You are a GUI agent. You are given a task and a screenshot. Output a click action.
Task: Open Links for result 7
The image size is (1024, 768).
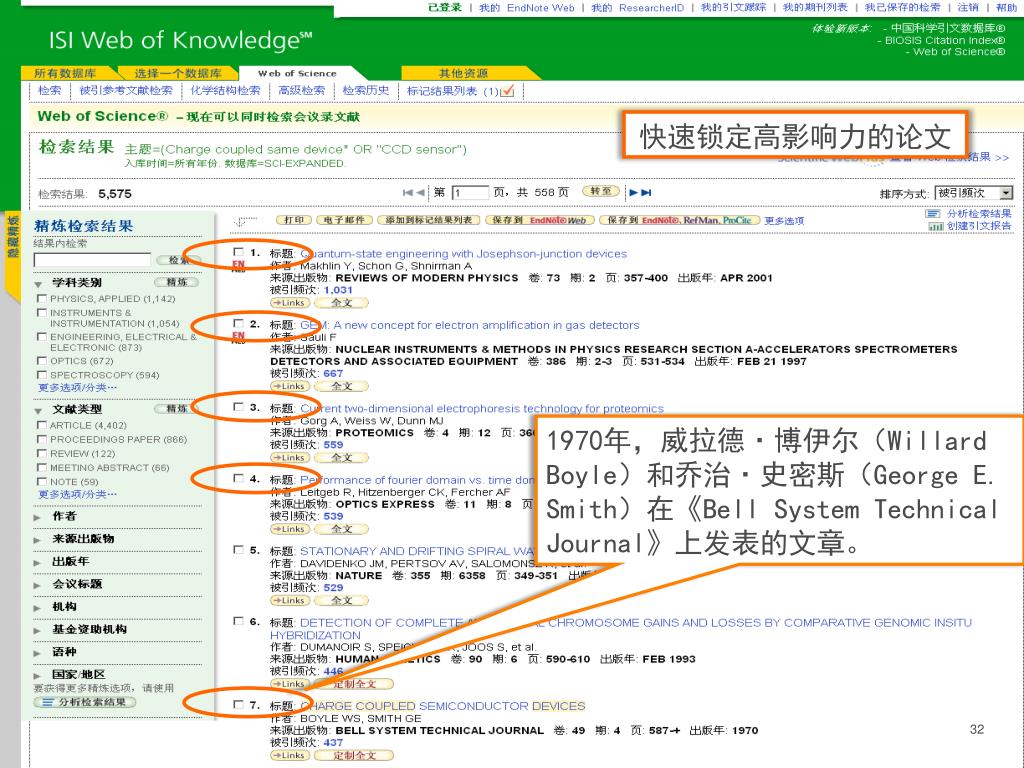coord(289,755)
